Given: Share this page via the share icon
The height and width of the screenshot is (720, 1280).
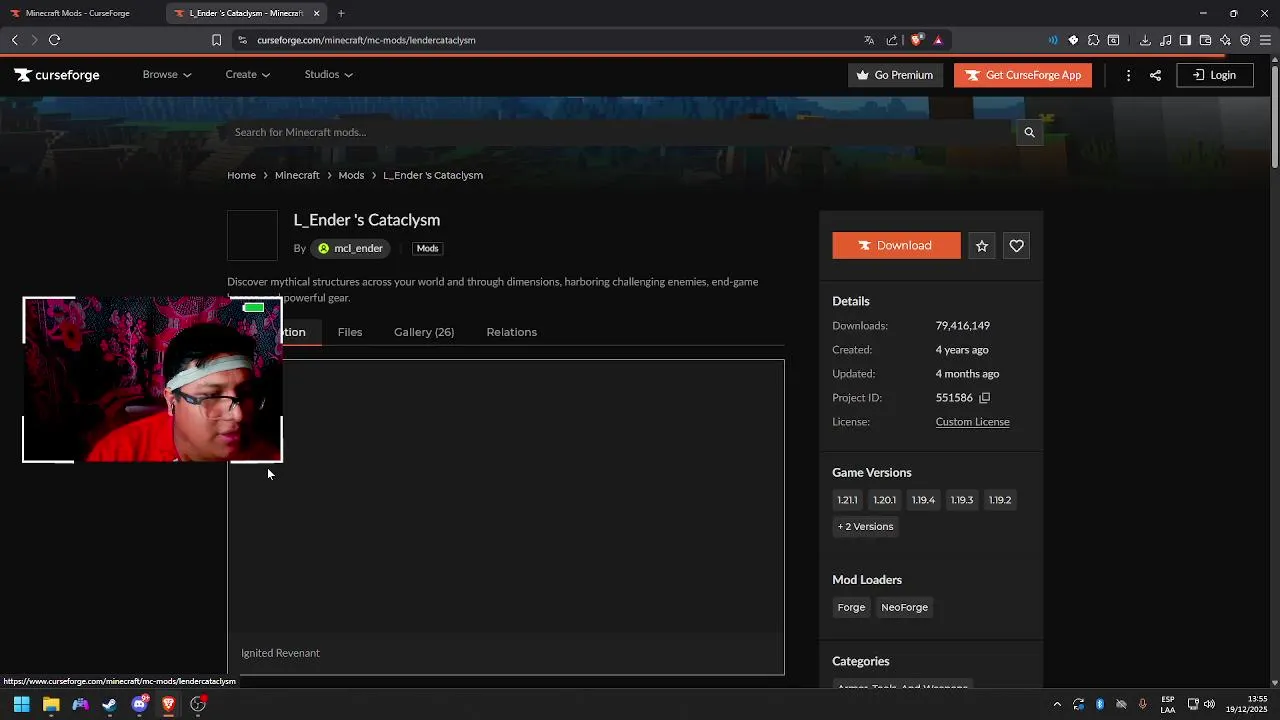Looking at the screenshot, I should 1155,75.
